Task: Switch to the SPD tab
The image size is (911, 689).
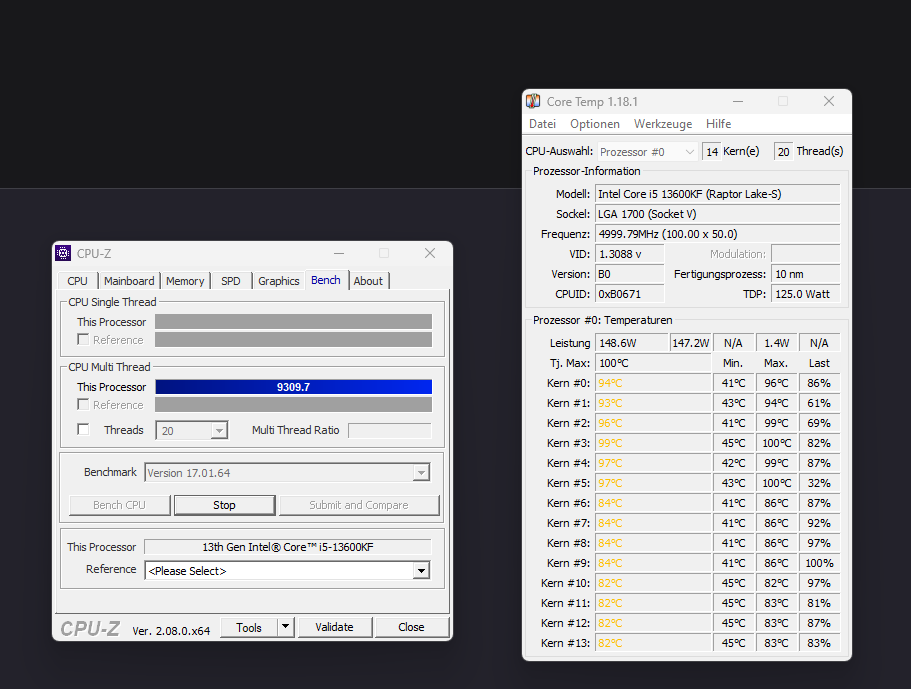Action: click(x=231, y=281)
